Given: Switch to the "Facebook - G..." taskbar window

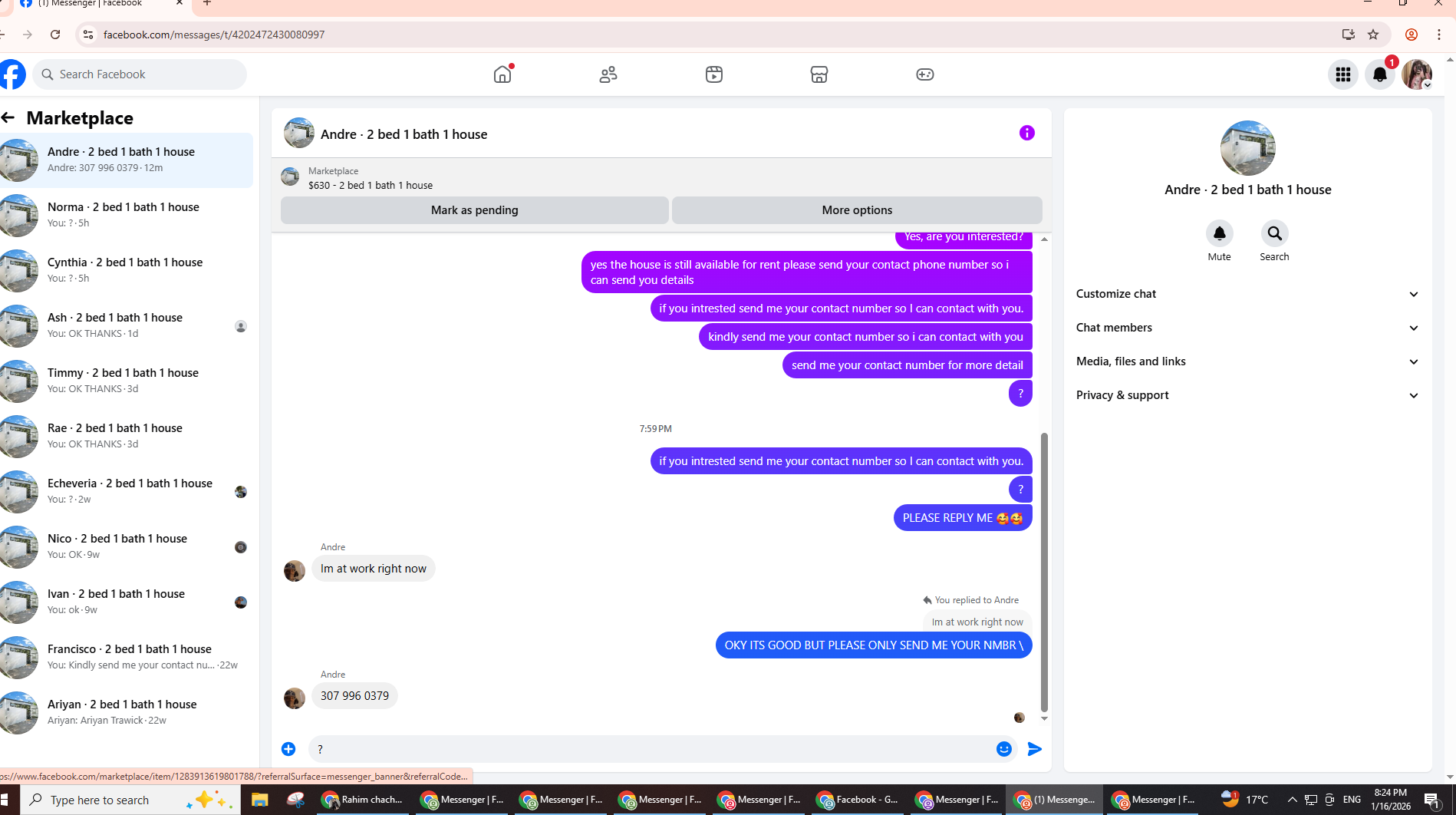Looking at the screenshot, I should pyautogui.click(x=857, y=800).
